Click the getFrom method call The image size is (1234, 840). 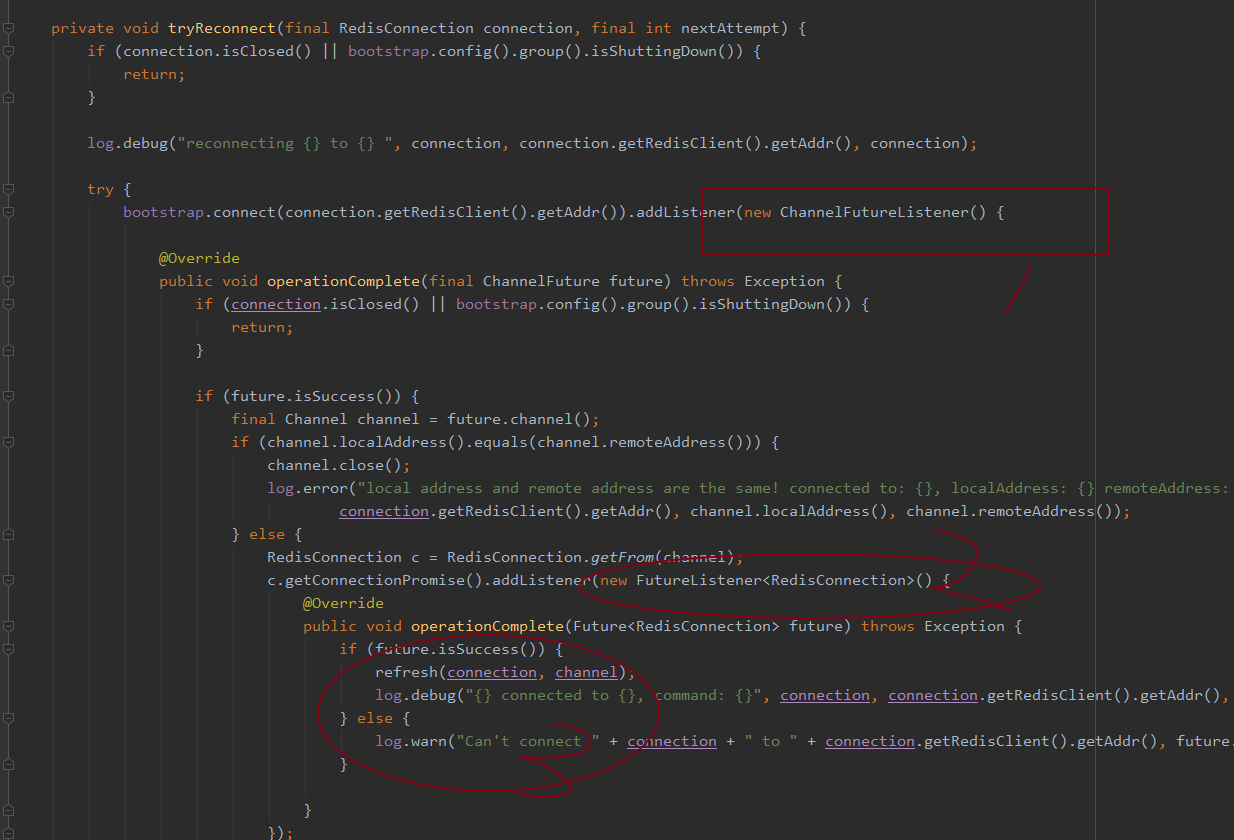(622, 557)
